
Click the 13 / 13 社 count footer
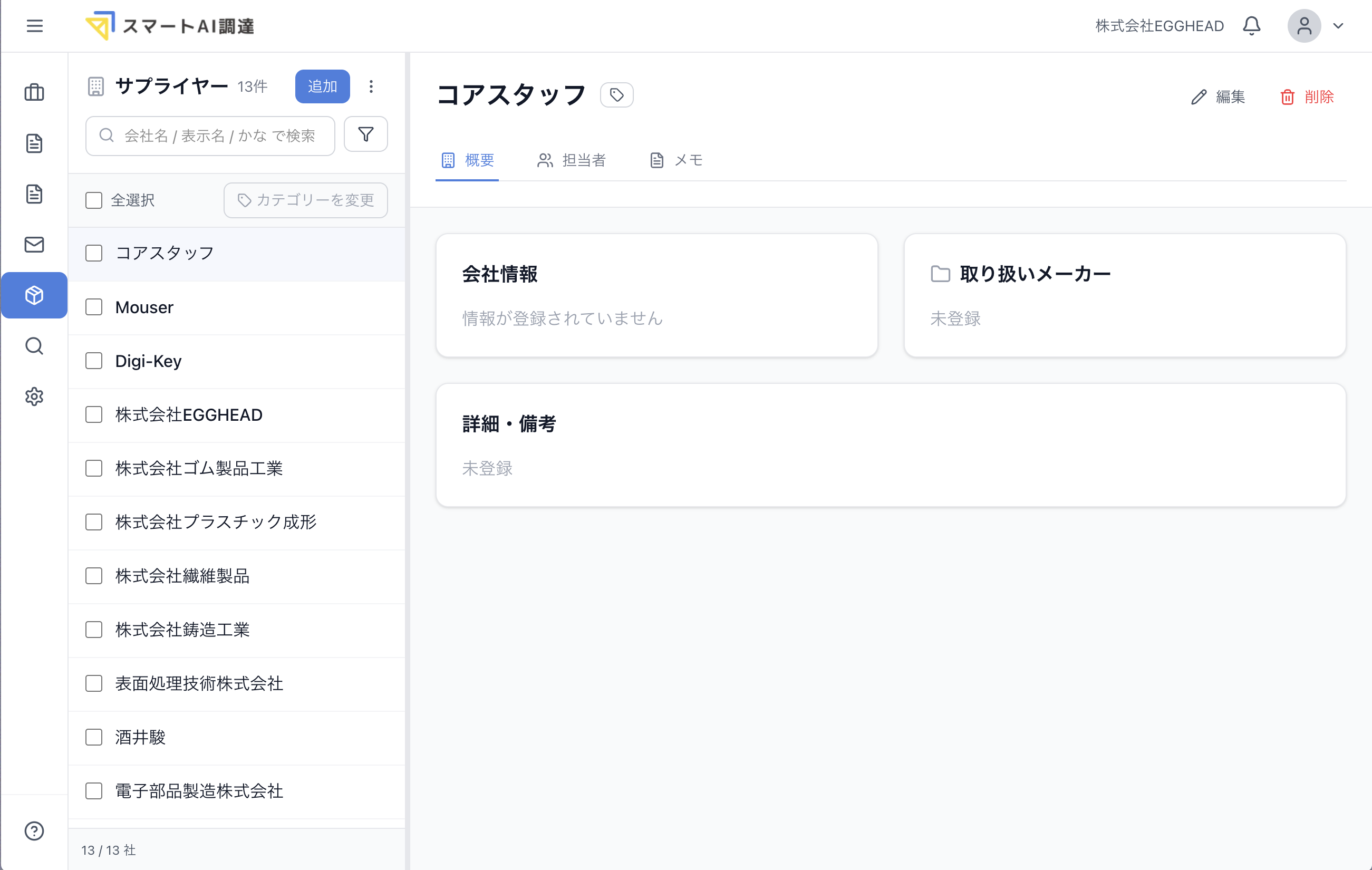click(x=108, y=850)
